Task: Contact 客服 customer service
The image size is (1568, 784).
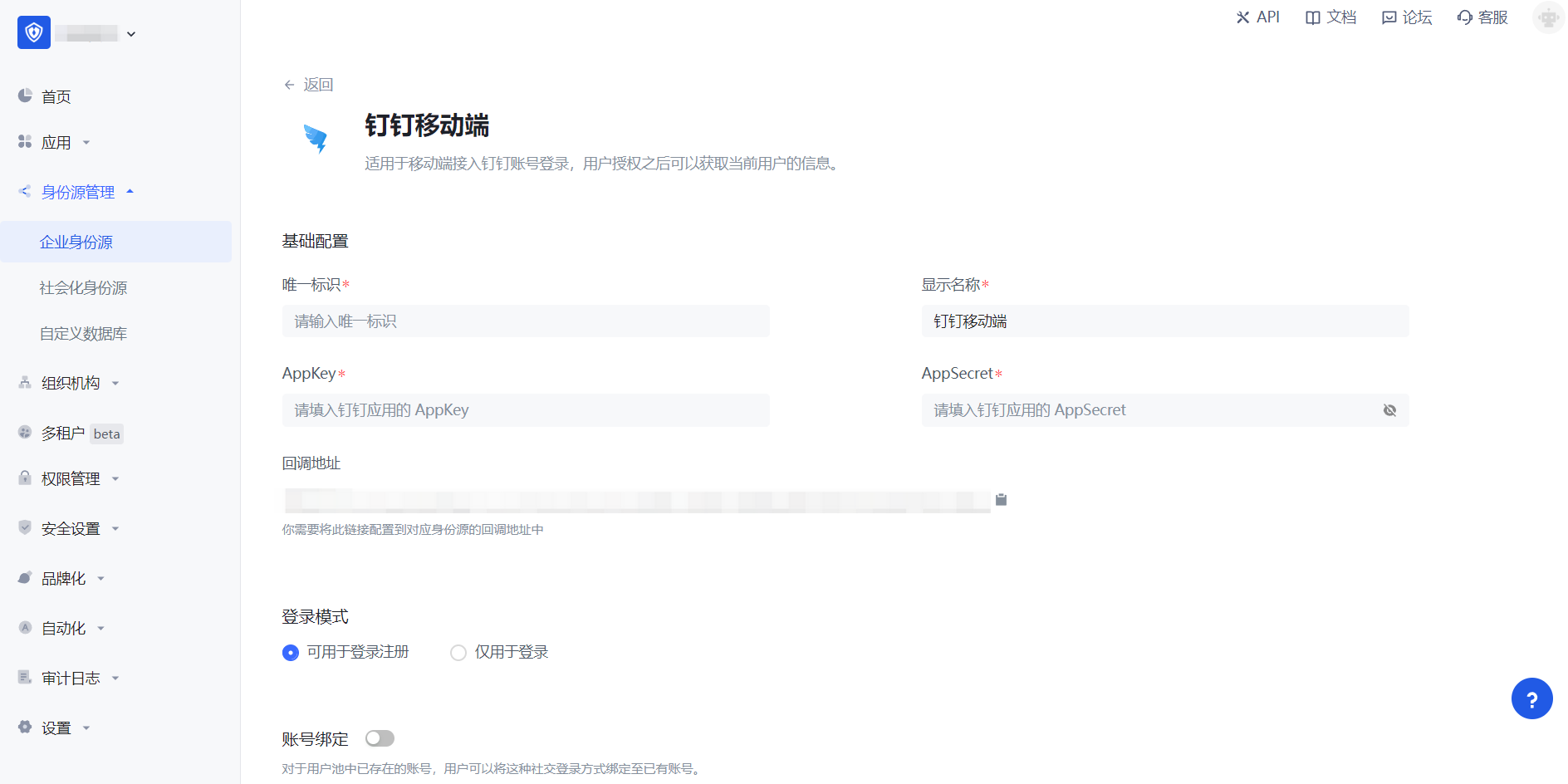Action: (1482, 17)
